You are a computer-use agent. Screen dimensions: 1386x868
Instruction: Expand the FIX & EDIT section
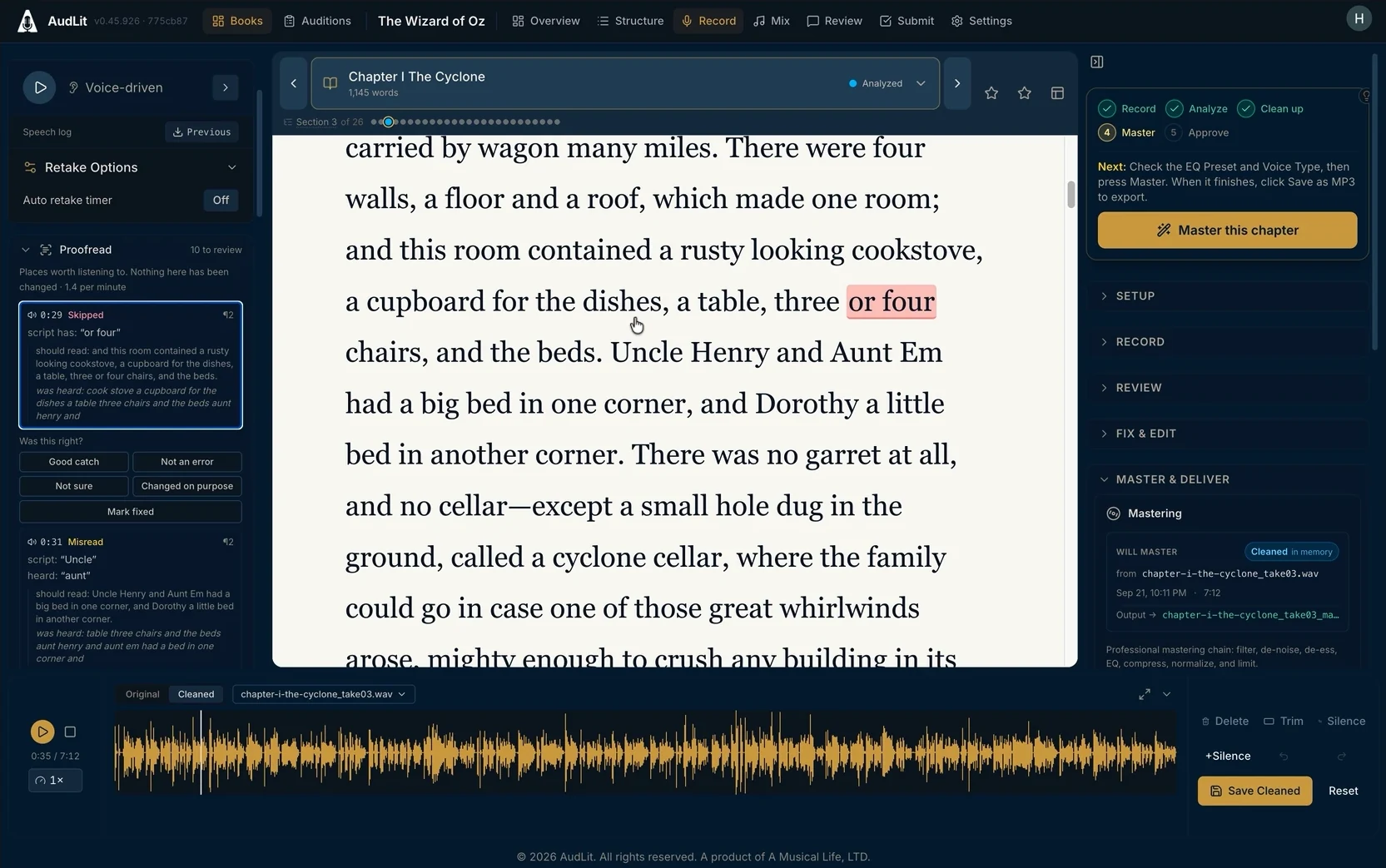click(x=1228, y=433)
